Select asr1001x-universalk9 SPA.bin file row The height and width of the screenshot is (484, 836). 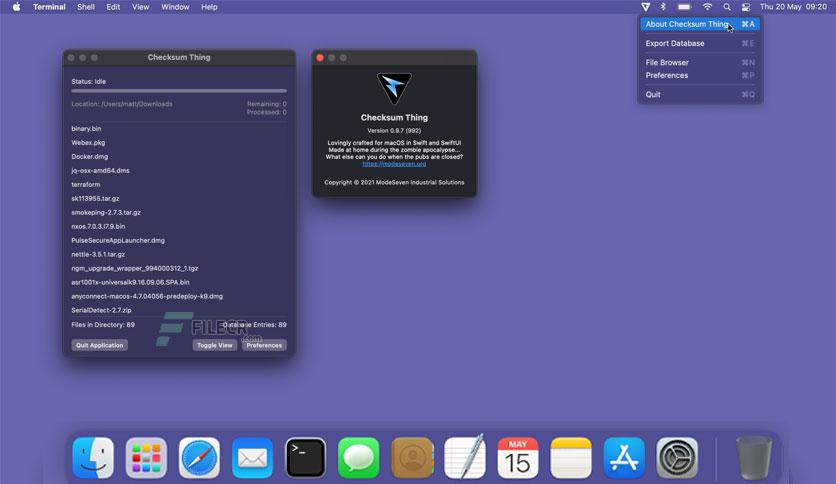point(179,282)
